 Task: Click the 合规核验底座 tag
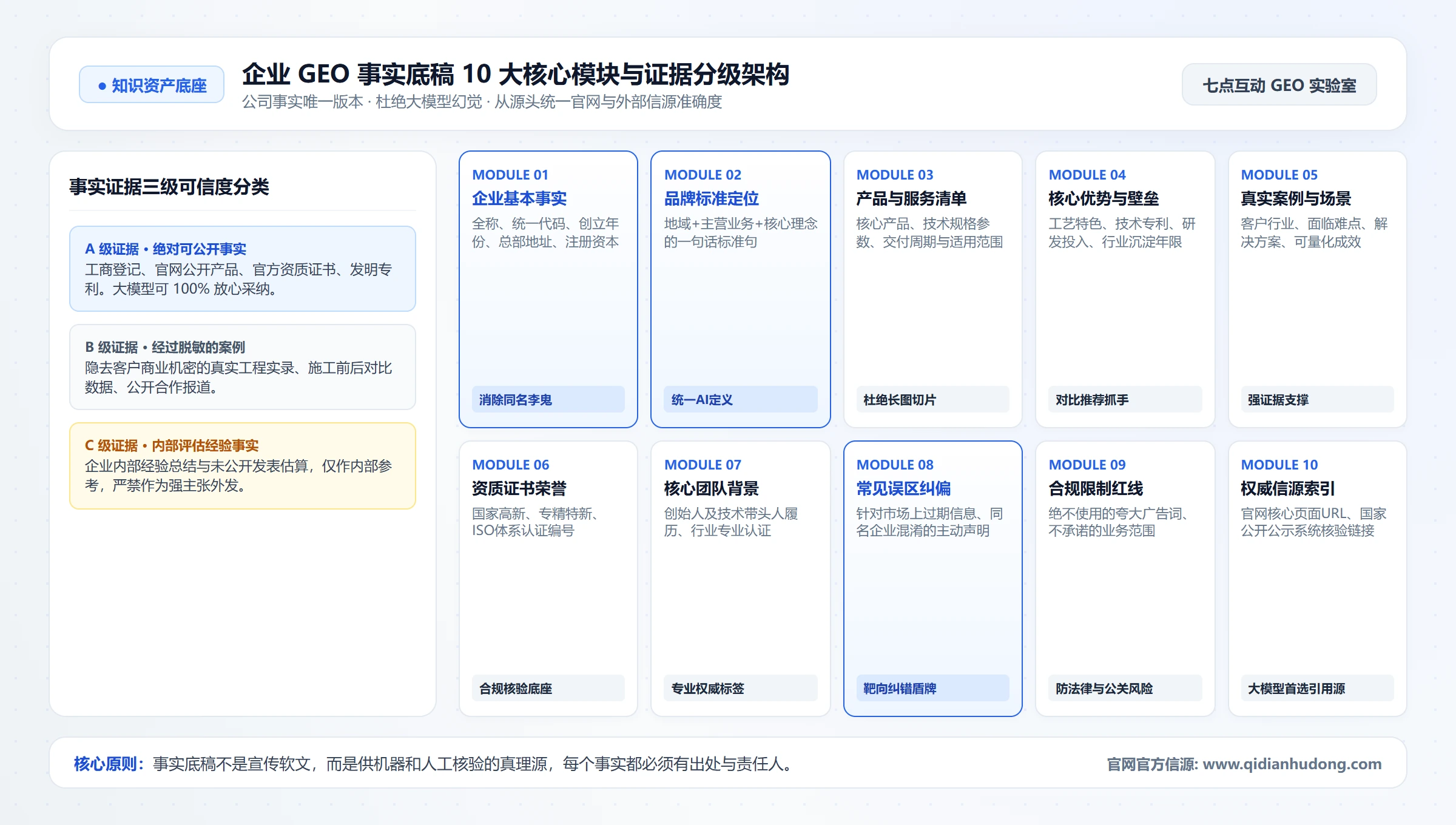[x=548, y=689]
